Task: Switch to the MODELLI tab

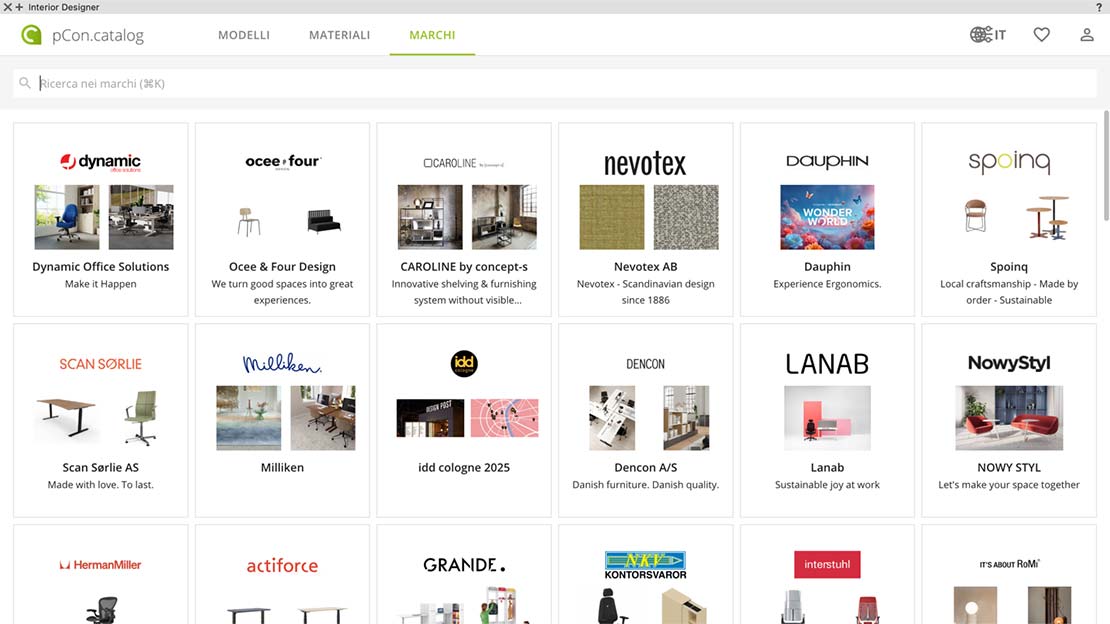Action: tap(244, 35)
